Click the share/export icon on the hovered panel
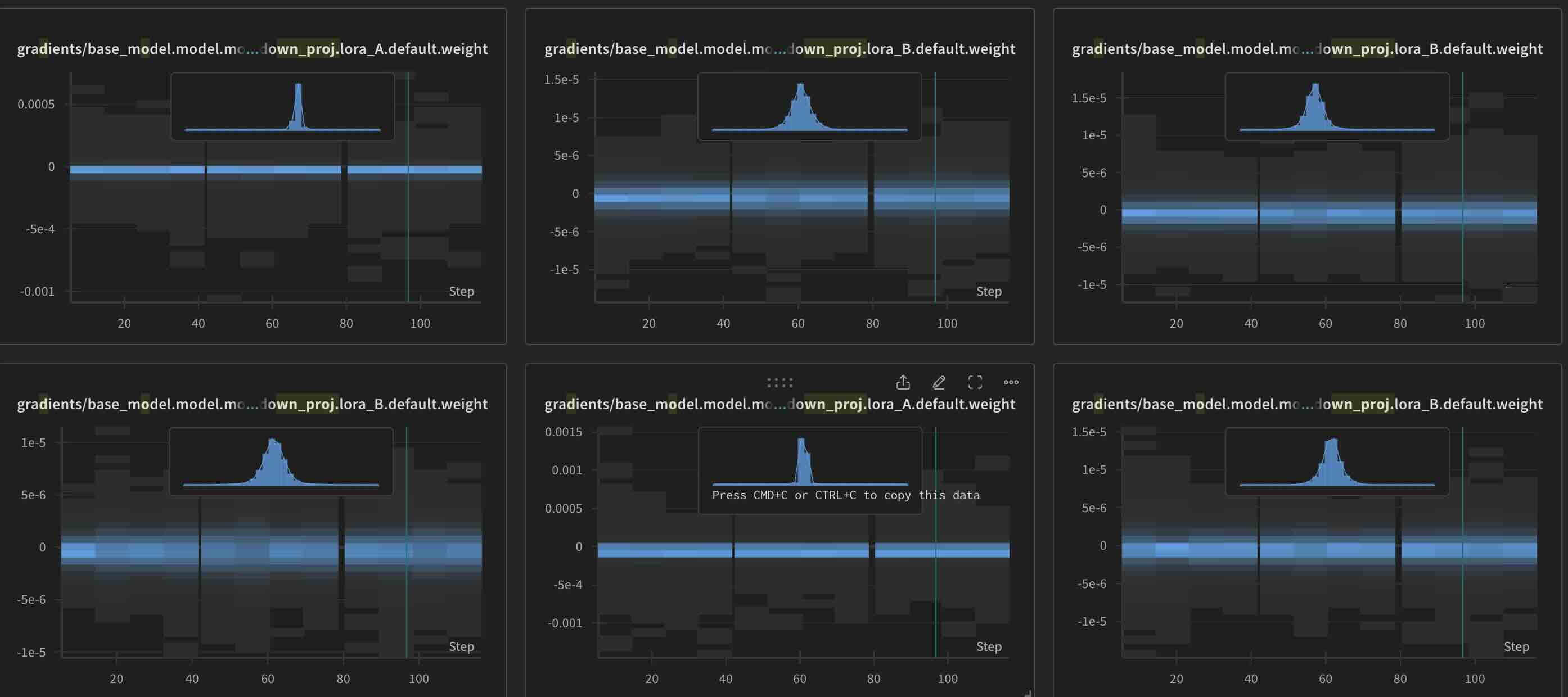Image resolution: width=1568 pixels, height=697 pixels. click(x=903, y=382)
